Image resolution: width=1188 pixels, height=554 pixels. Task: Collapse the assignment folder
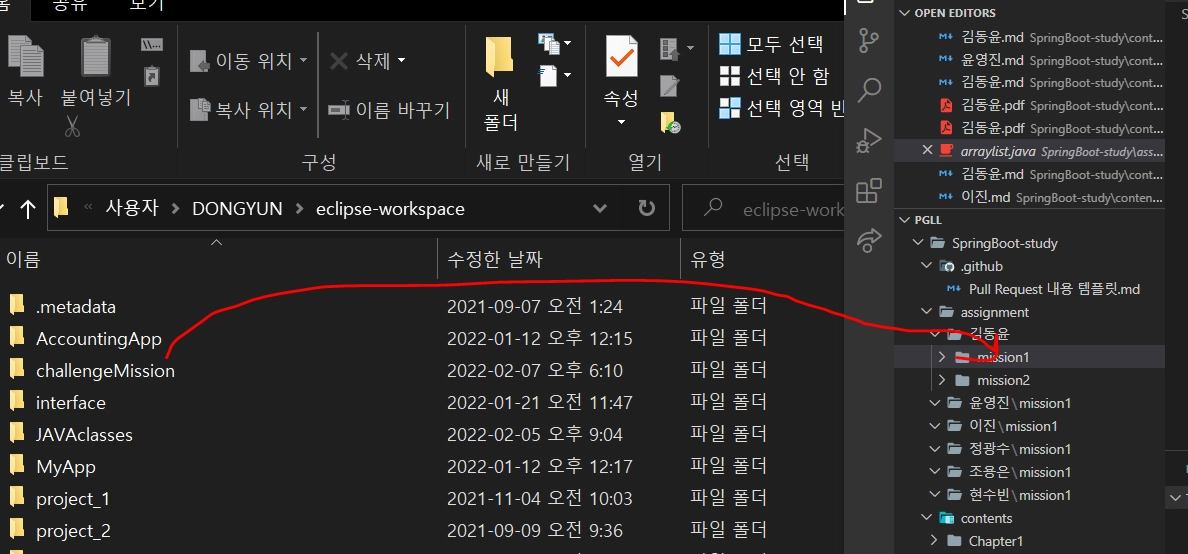click(x=926, y=311)
